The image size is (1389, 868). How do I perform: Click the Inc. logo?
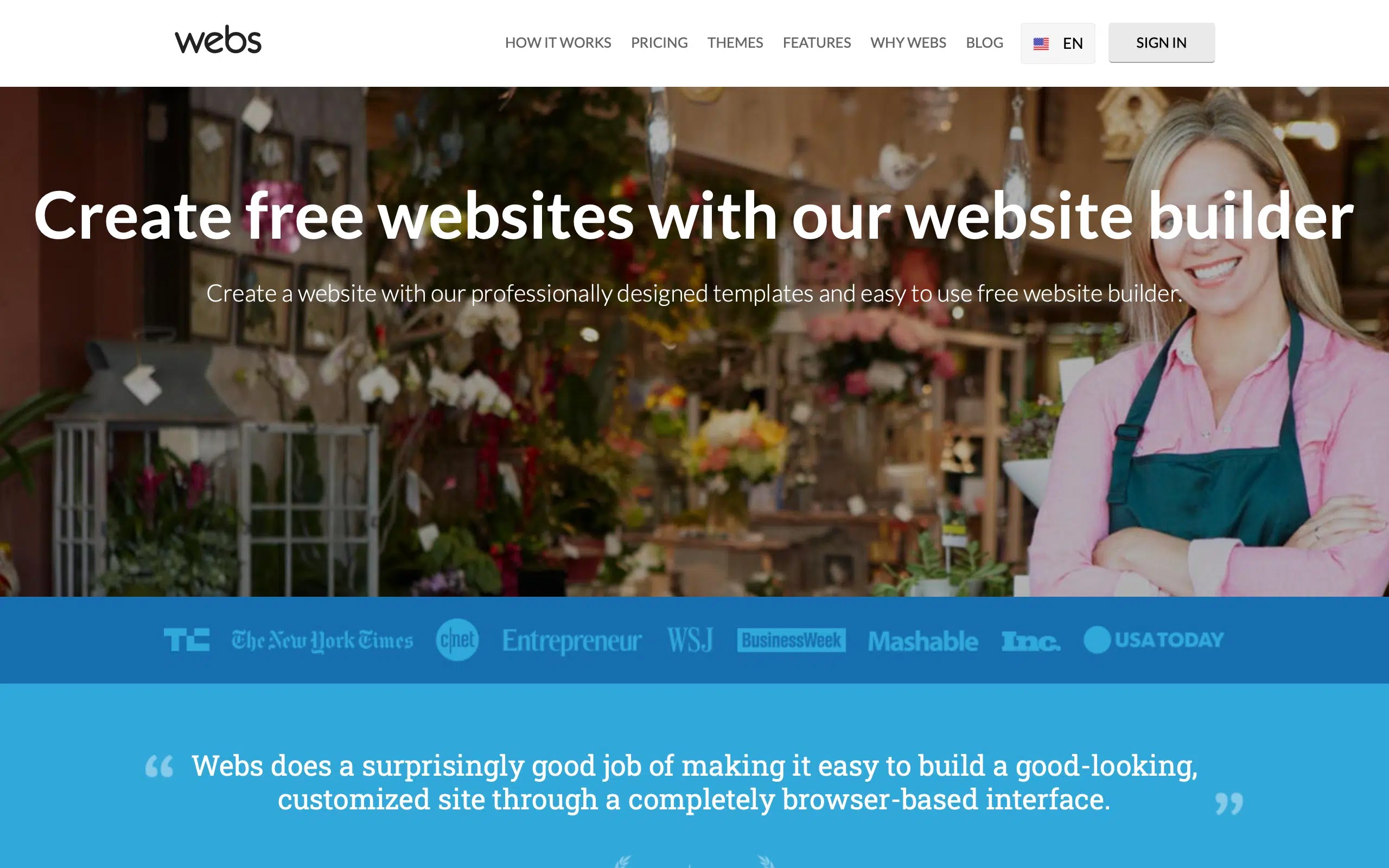(x=1031, y=641)
